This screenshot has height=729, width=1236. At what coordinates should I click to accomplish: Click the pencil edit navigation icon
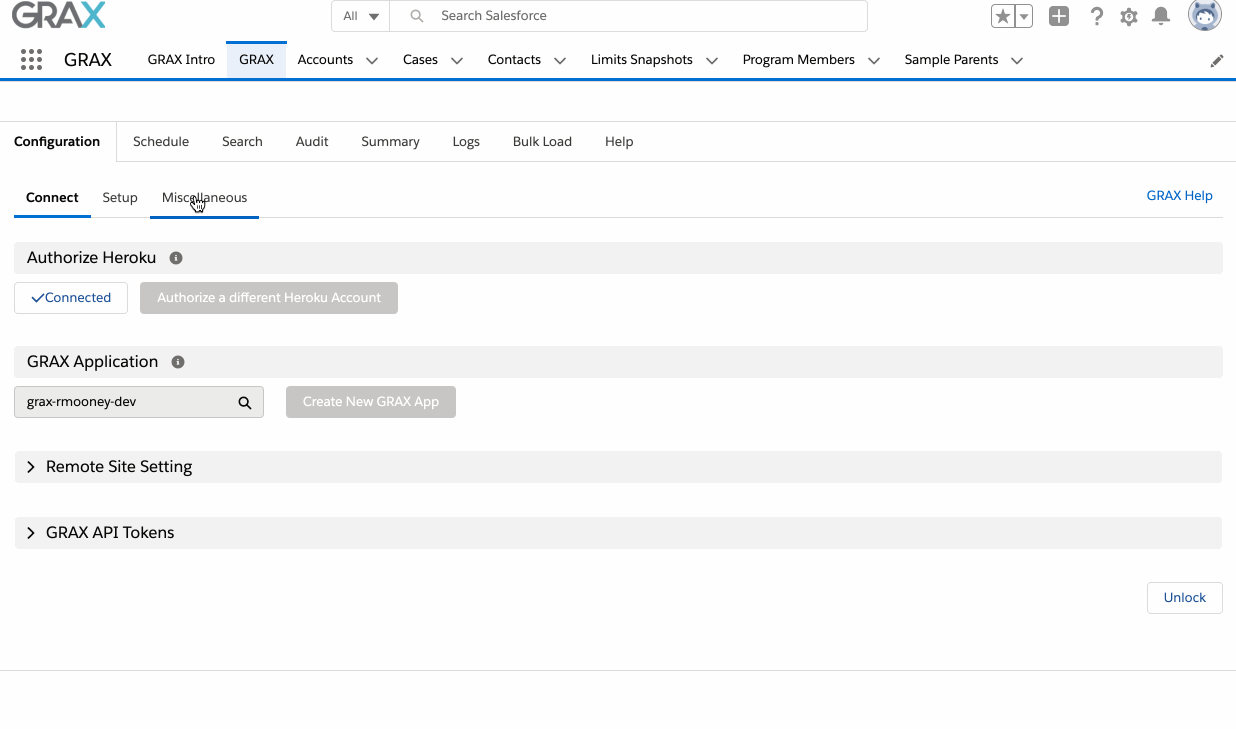1217,61
